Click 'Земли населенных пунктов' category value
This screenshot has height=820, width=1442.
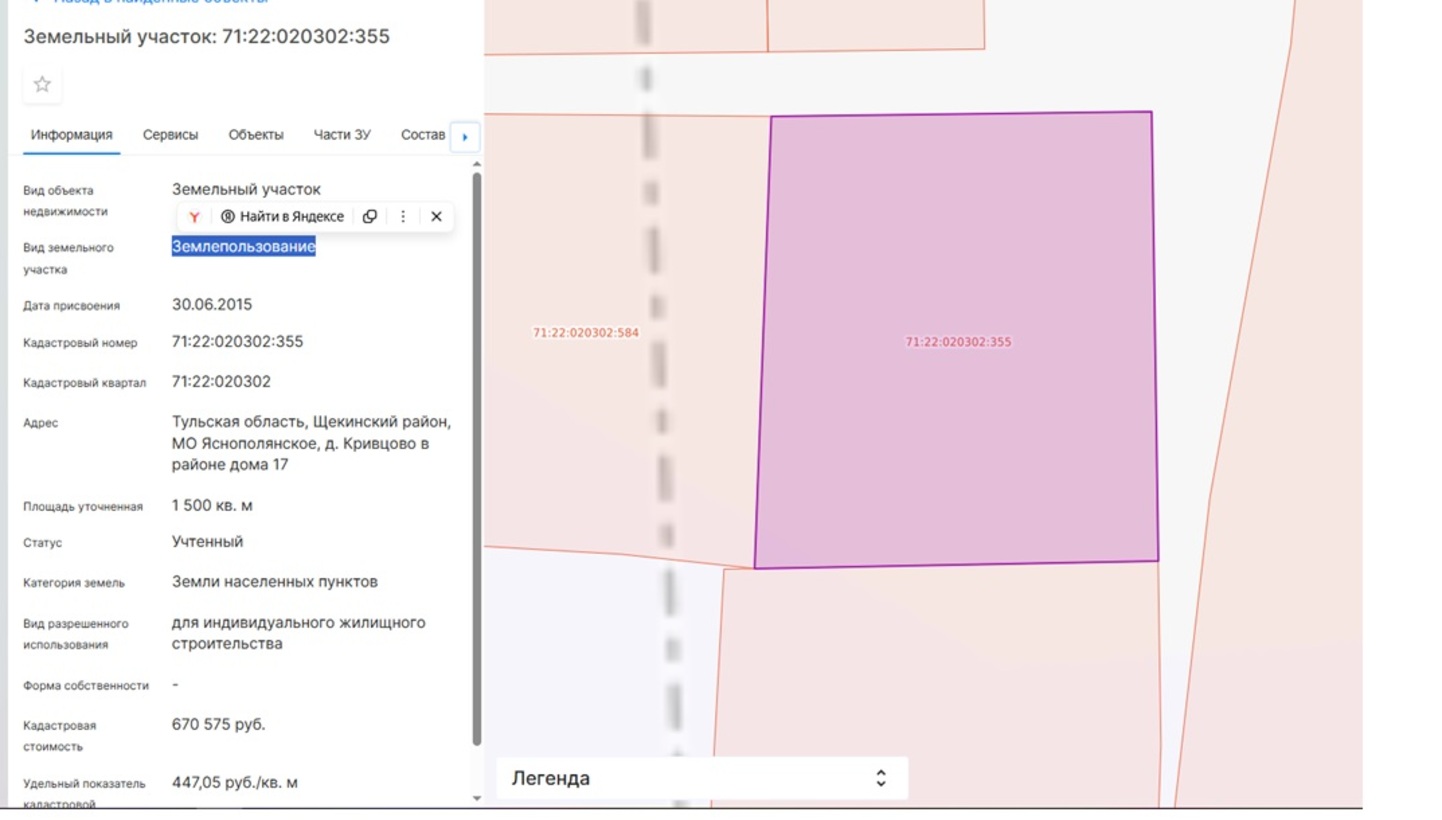275,582
